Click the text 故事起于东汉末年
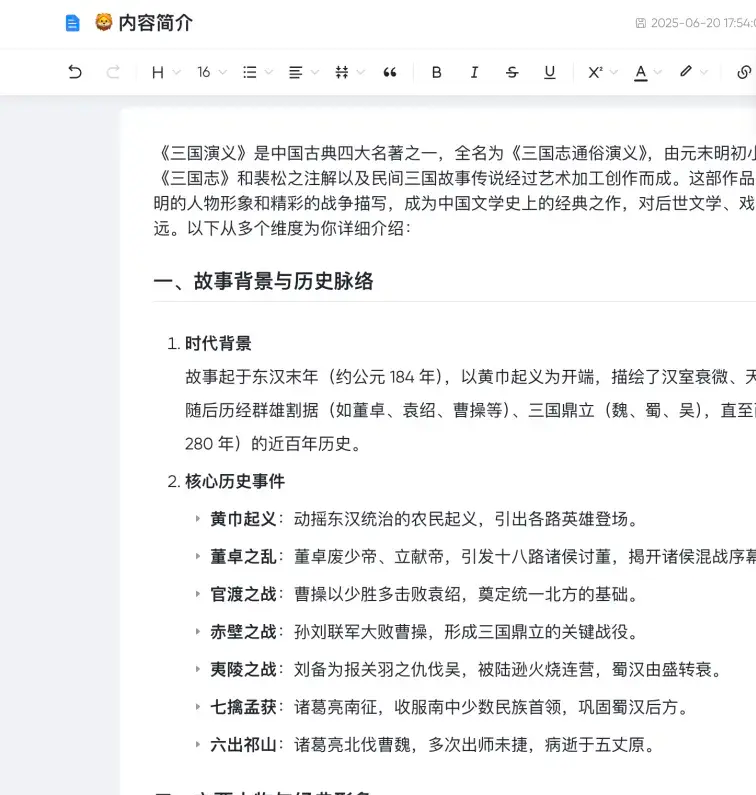The image size is (756, 795). coord(251,377)
